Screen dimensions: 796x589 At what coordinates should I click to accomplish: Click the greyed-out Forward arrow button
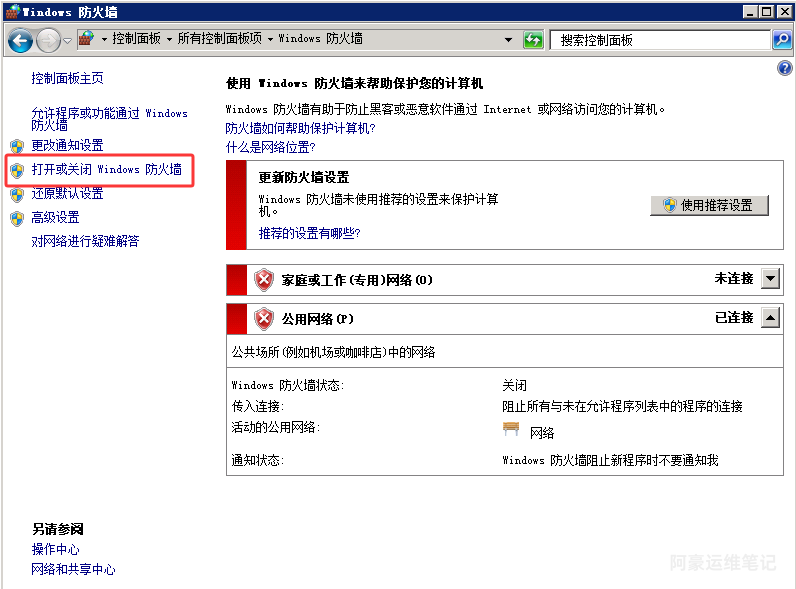point(49,40)
